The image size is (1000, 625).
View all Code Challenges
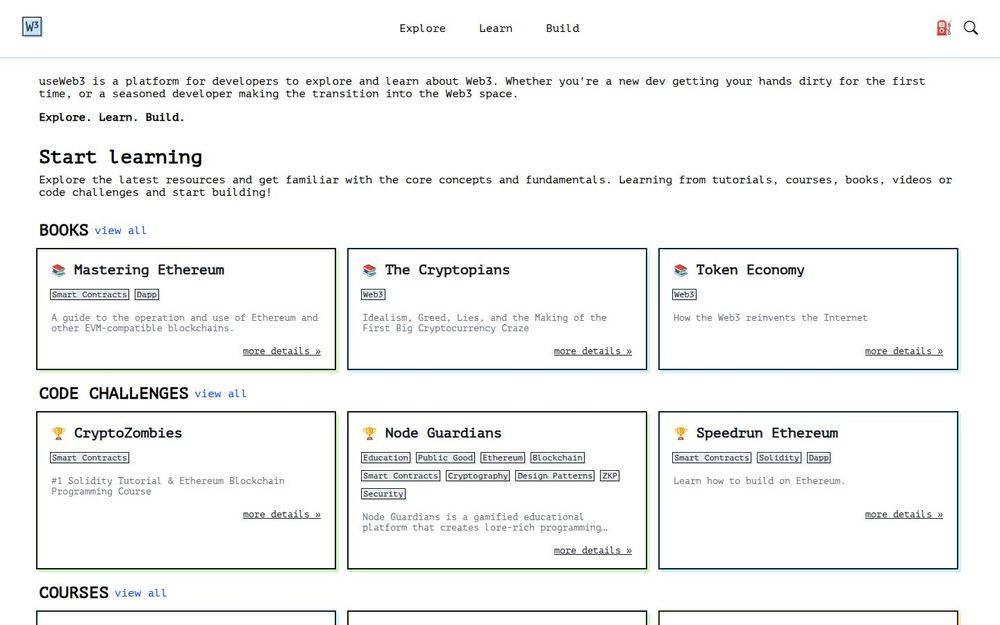click(x=221, y=393)
